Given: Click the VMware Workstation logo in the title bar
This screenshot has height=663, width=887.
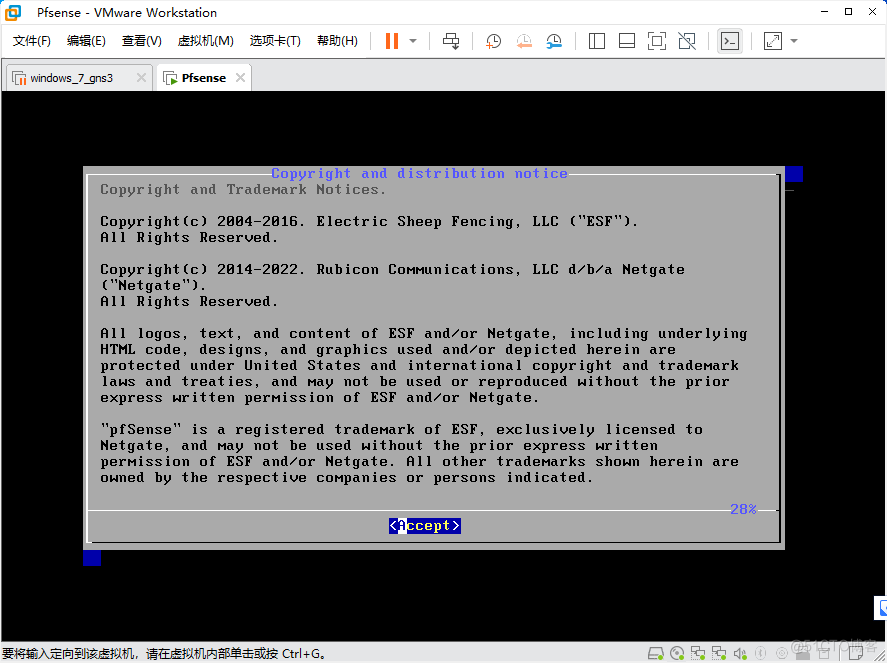Looking at the screenshot, I should click(x=12, y=12).
